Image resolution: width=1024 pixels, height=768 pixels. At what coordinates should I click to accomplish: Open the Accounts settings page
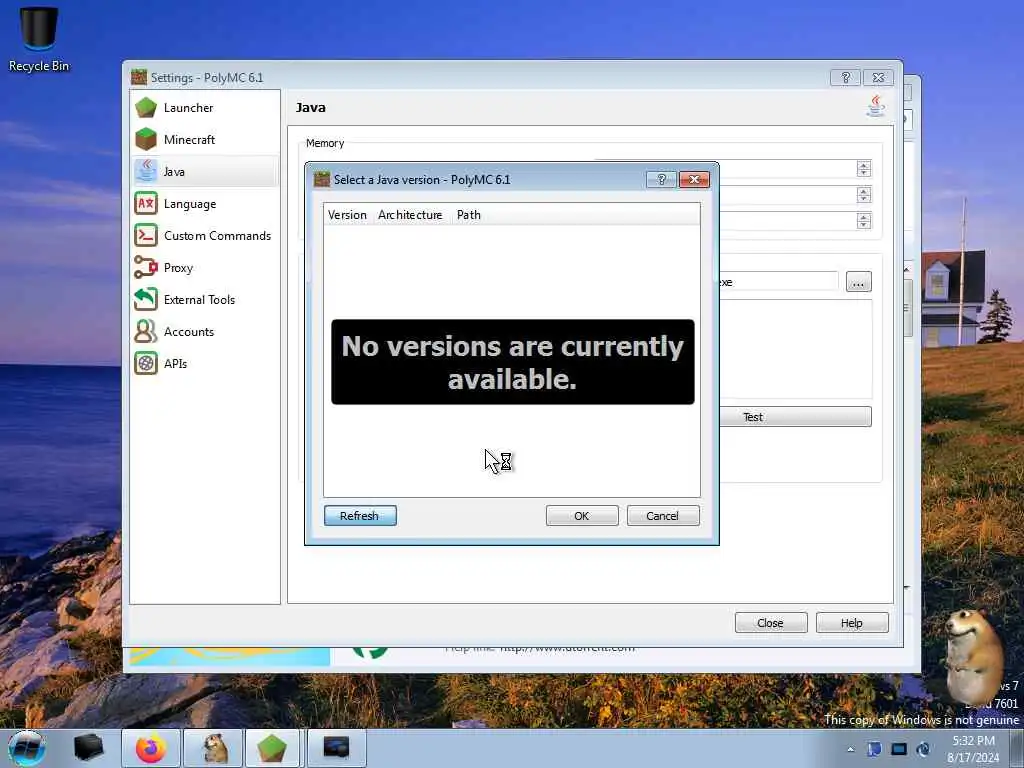point(204,332)
